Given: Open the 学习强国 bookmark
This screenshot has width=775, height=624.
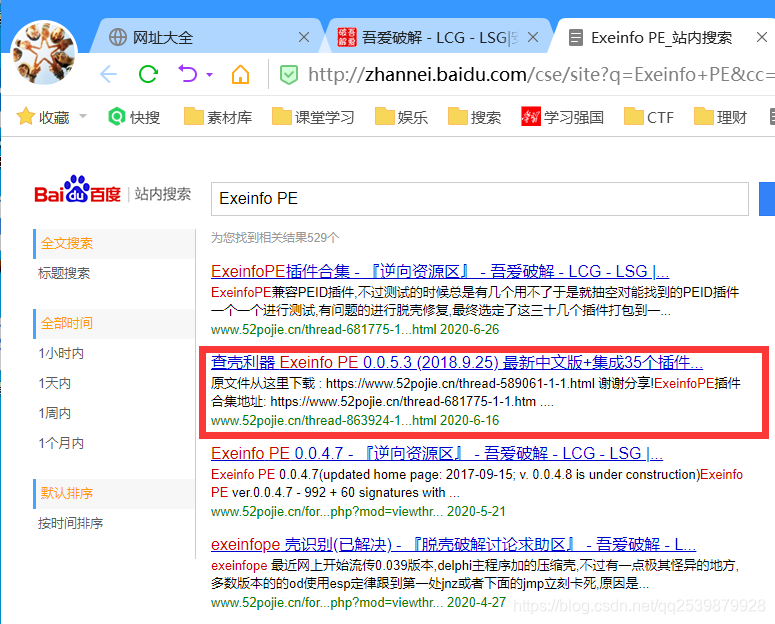Looking at the screenshot, I should 562,117.
